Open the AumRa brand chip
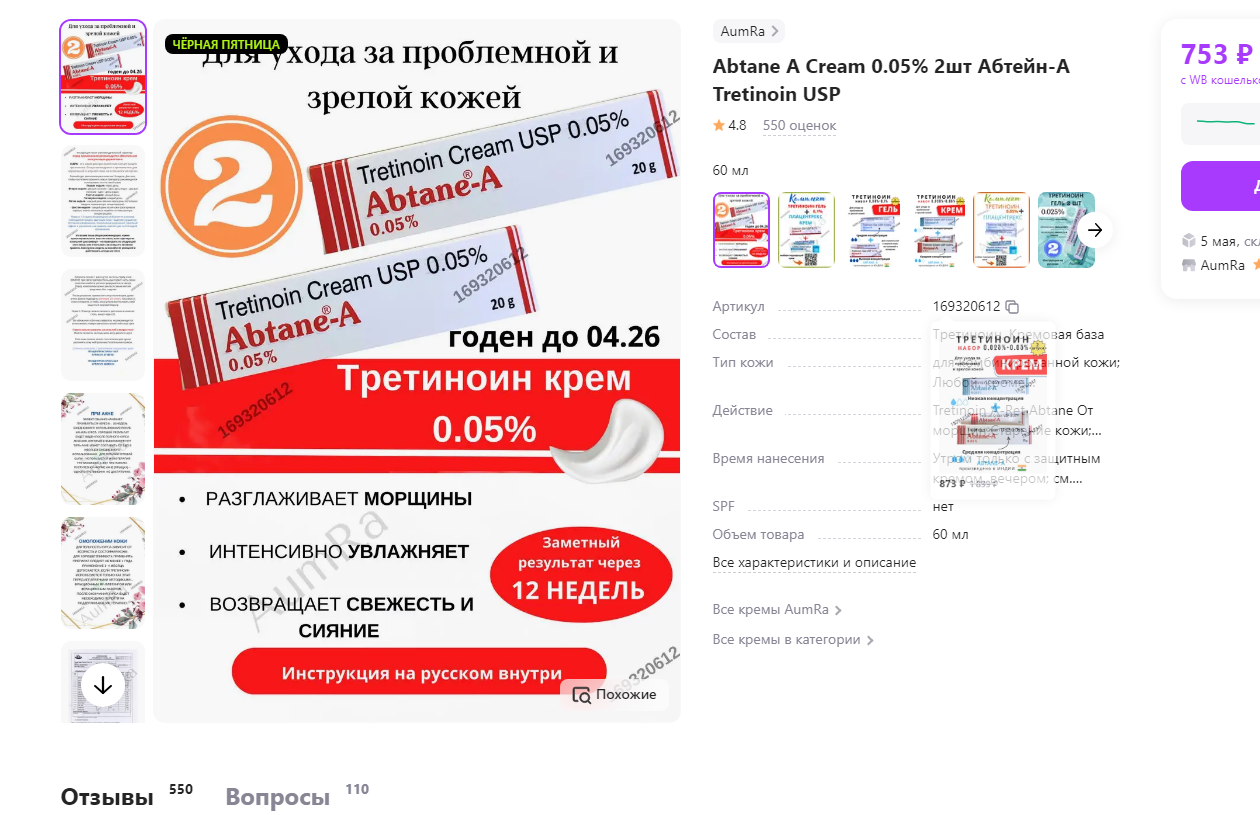Screen dimensions: 1260x815 pyautogui.click(x=749, y=31)
